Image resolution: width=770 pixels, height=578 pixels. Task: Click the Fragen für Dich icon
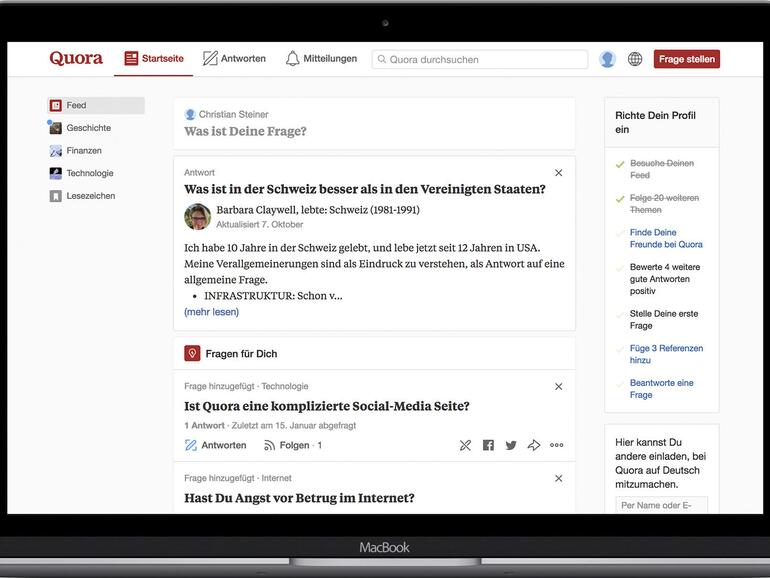pyautogui.click(x=192, y=353)
